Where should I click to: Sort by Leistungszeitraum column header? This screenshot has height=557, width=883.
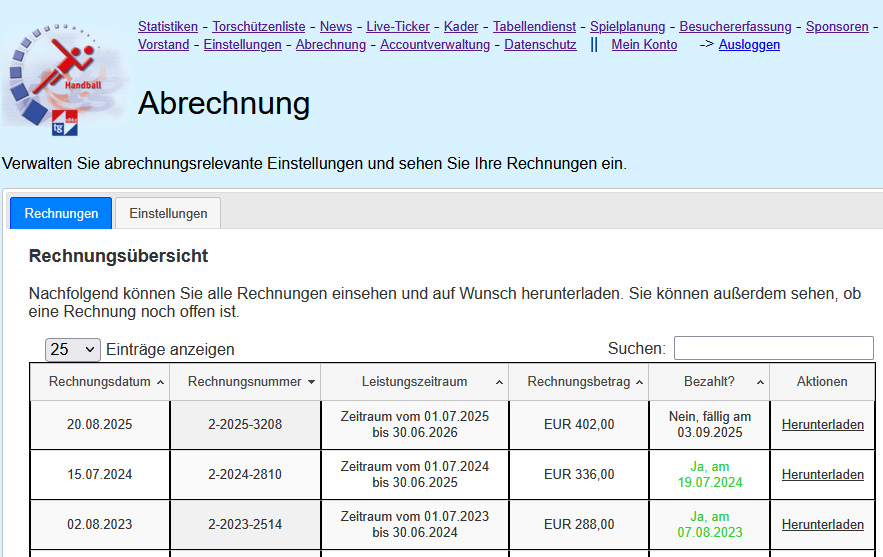pyautogui.click(x=414, y=382)
